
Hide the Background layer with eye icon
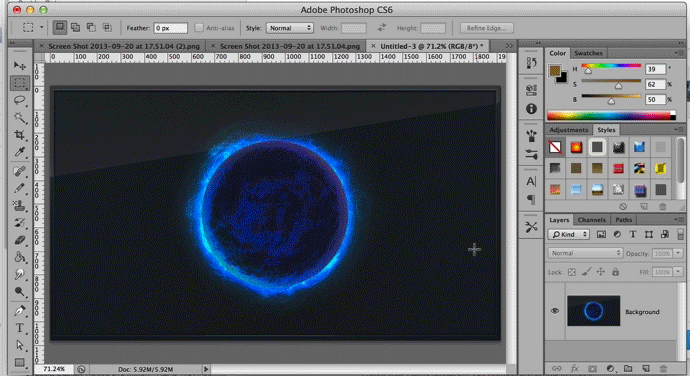coord(554,311)
